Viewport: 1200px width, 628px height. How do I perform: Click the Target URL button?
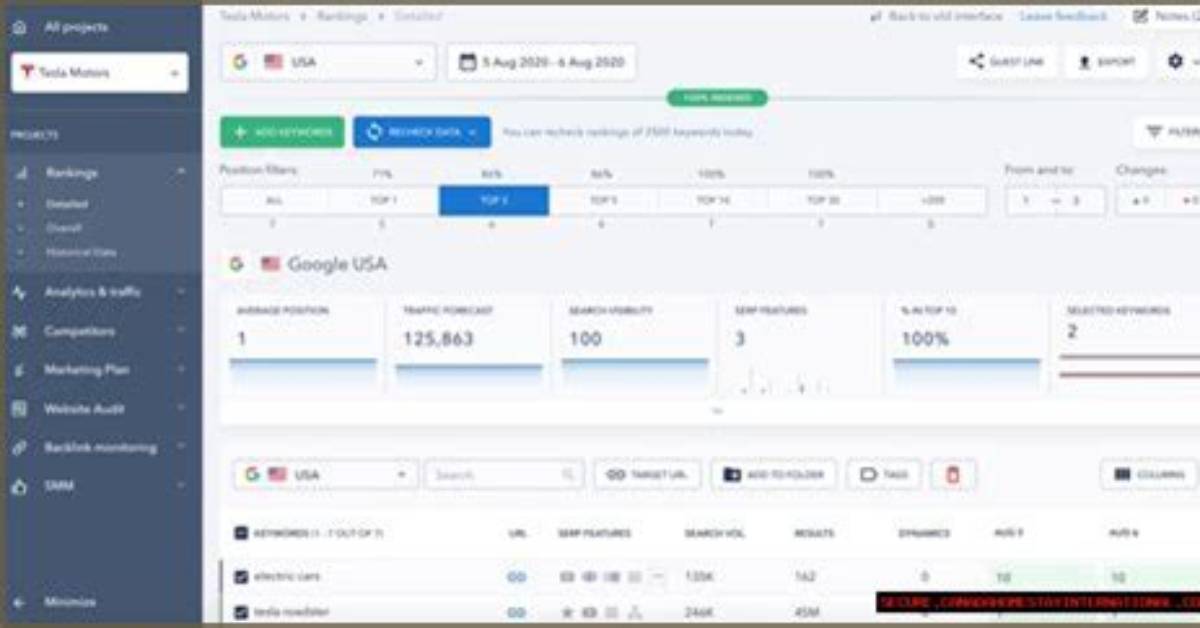pos(647,475)
